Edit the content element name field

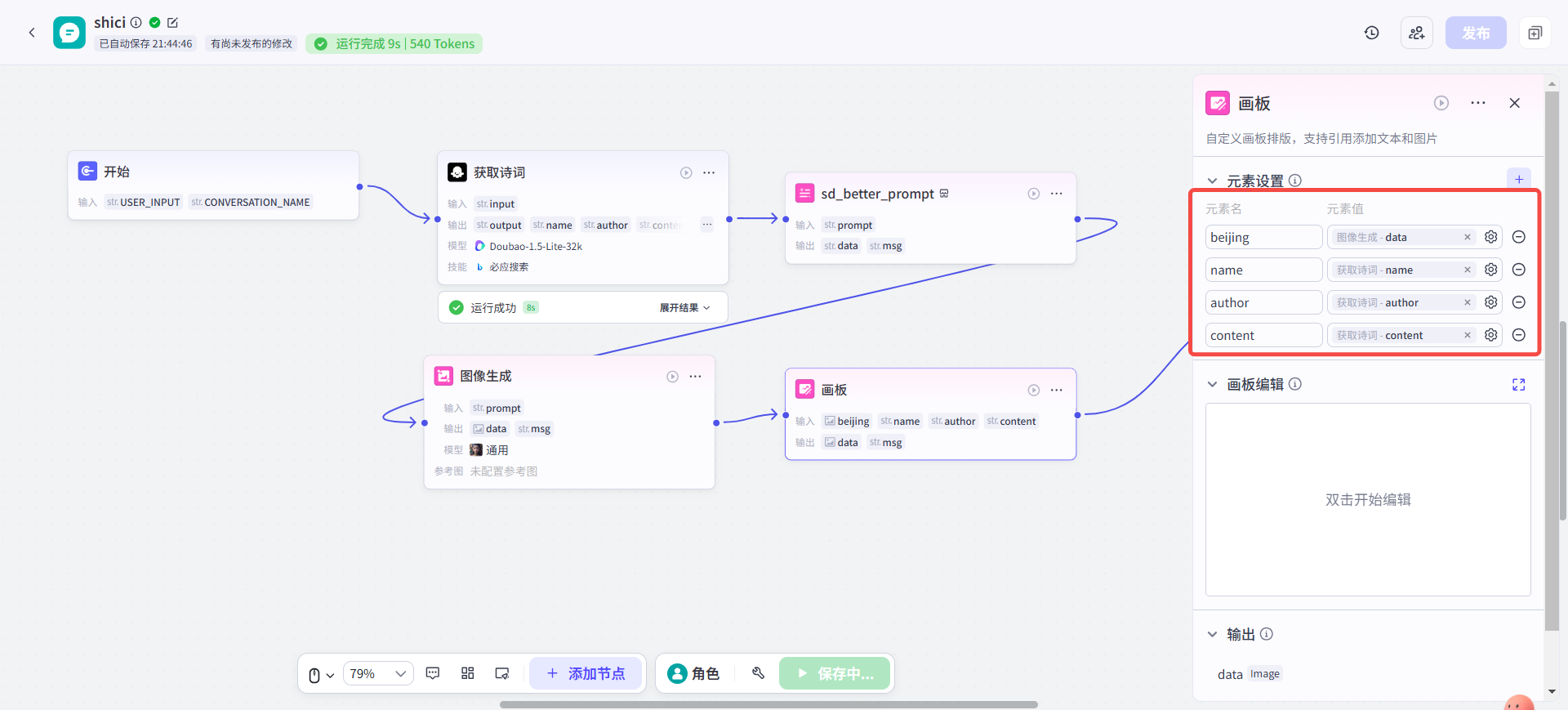[1263, 335]
